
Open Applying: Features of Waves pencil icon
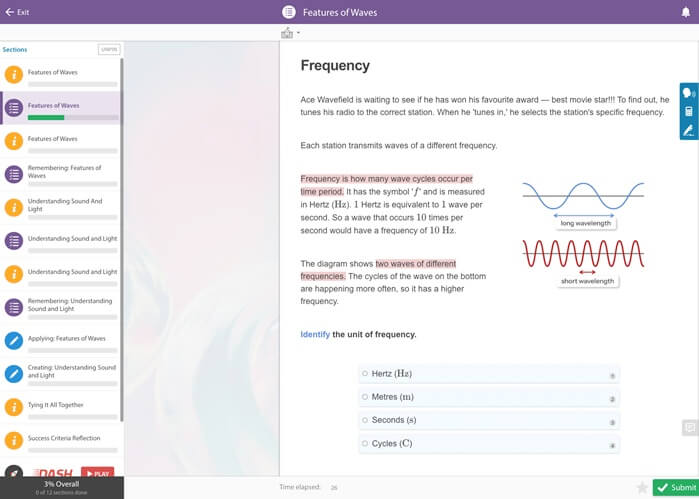pyautogui.click(x=14, y=341)
